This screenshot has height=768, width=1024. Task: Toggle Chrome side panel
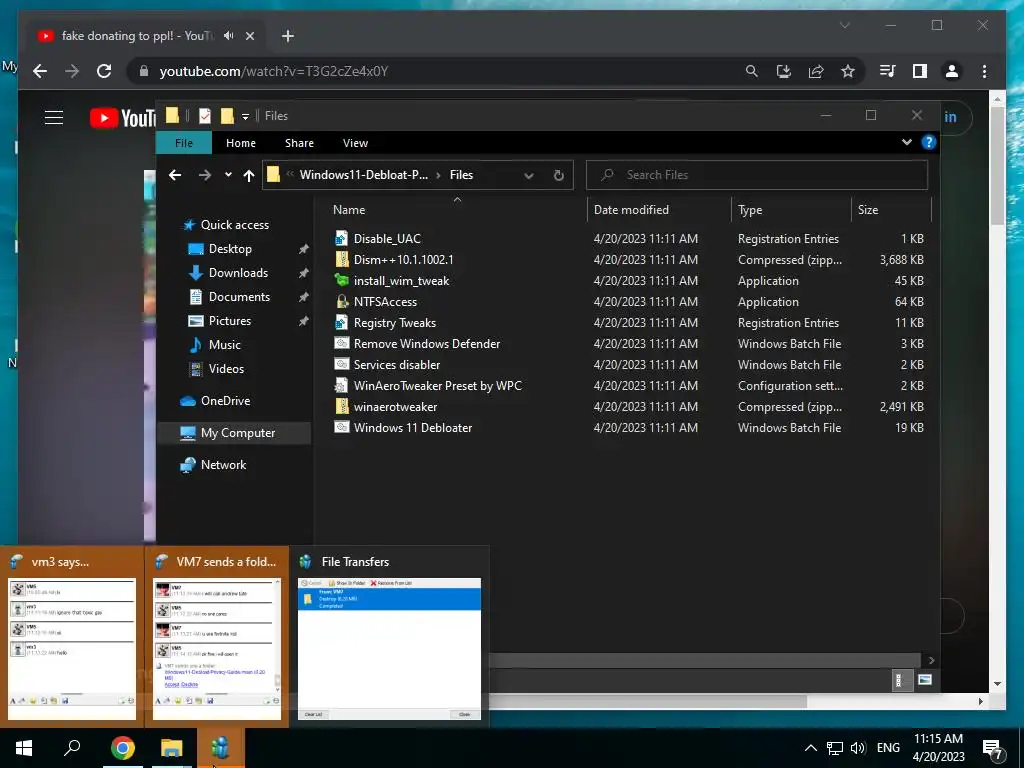point(920,71)
